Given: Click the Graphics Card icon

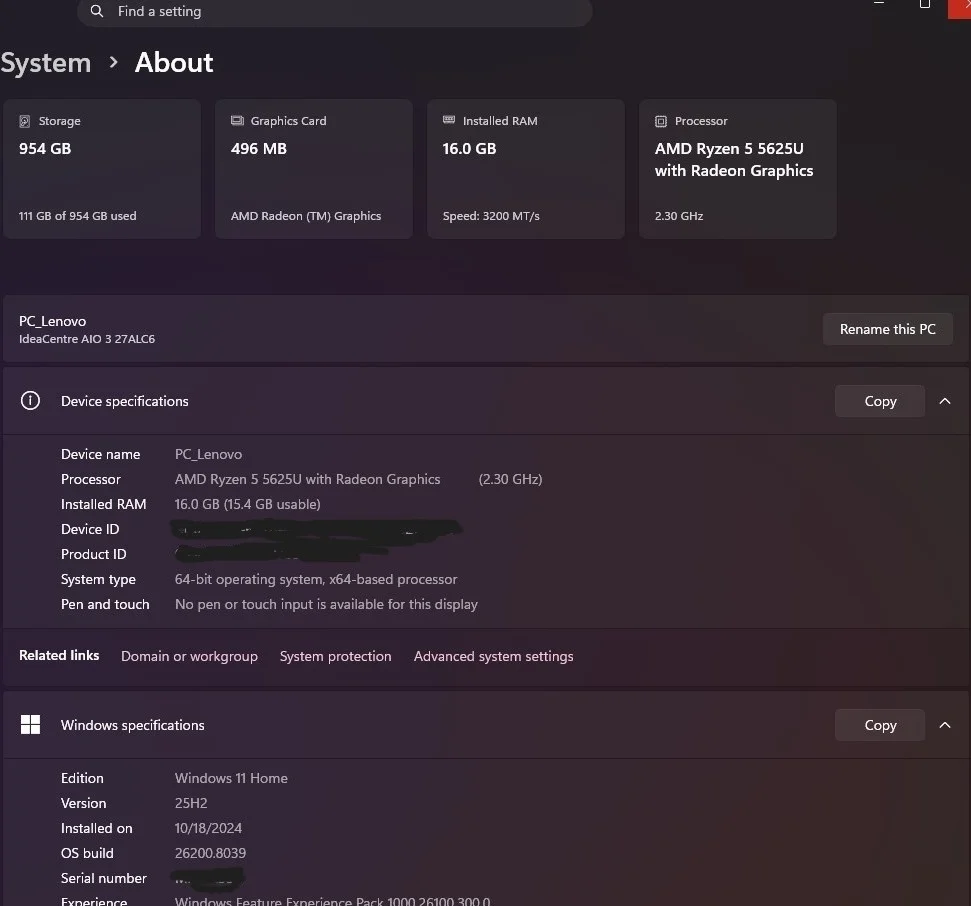Looking at the screenshot, I should 237,121.
